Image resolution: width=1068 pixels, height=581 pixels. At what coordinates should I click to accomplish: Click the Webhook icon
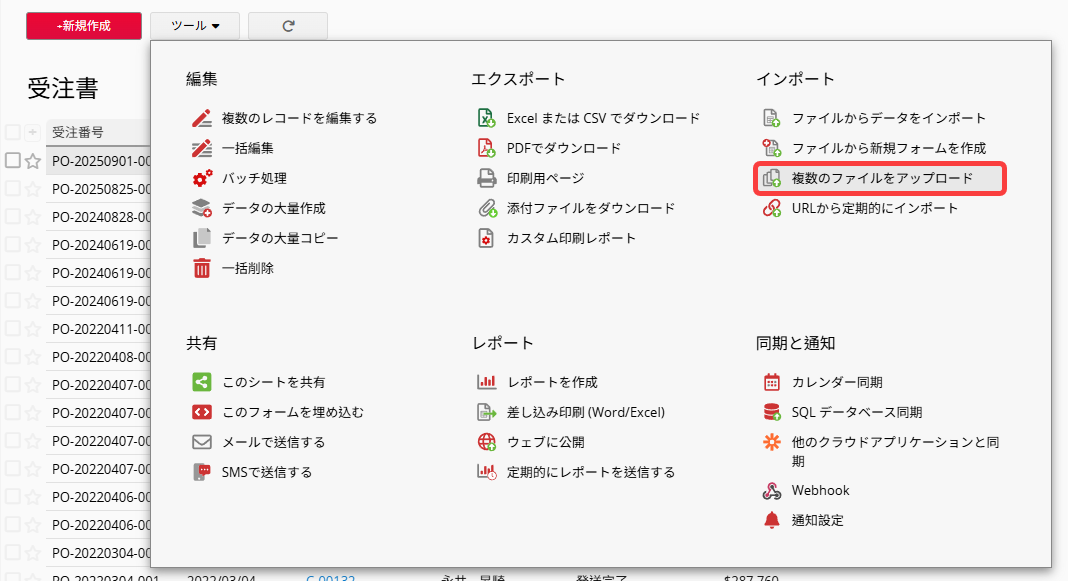point(771,491)
